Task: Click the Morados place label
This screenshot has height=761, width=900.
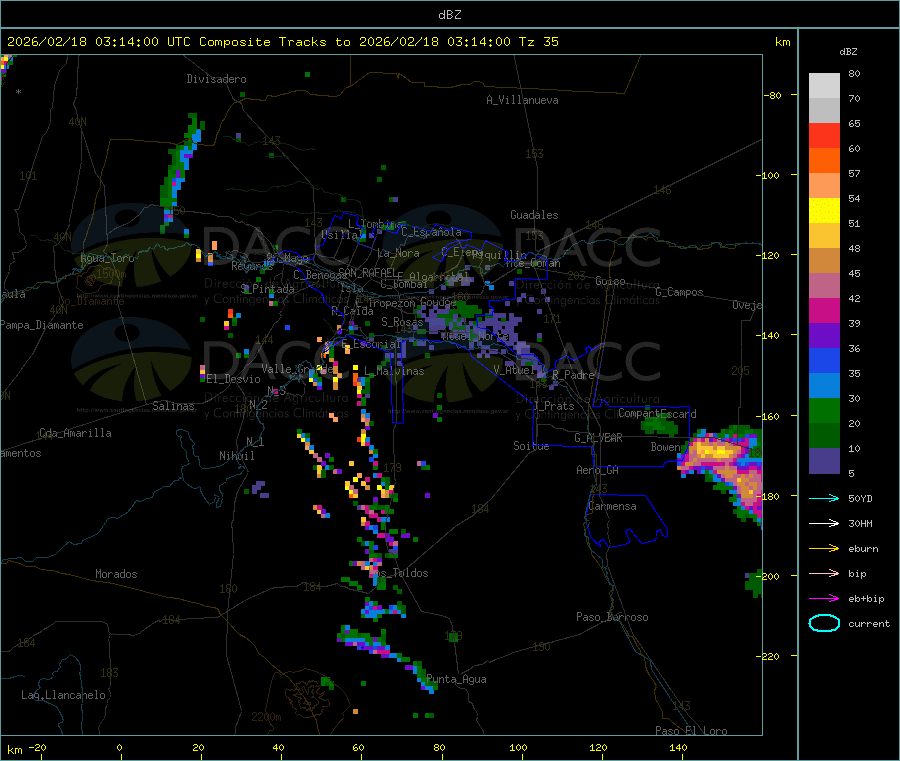Action: click(116, 574)
